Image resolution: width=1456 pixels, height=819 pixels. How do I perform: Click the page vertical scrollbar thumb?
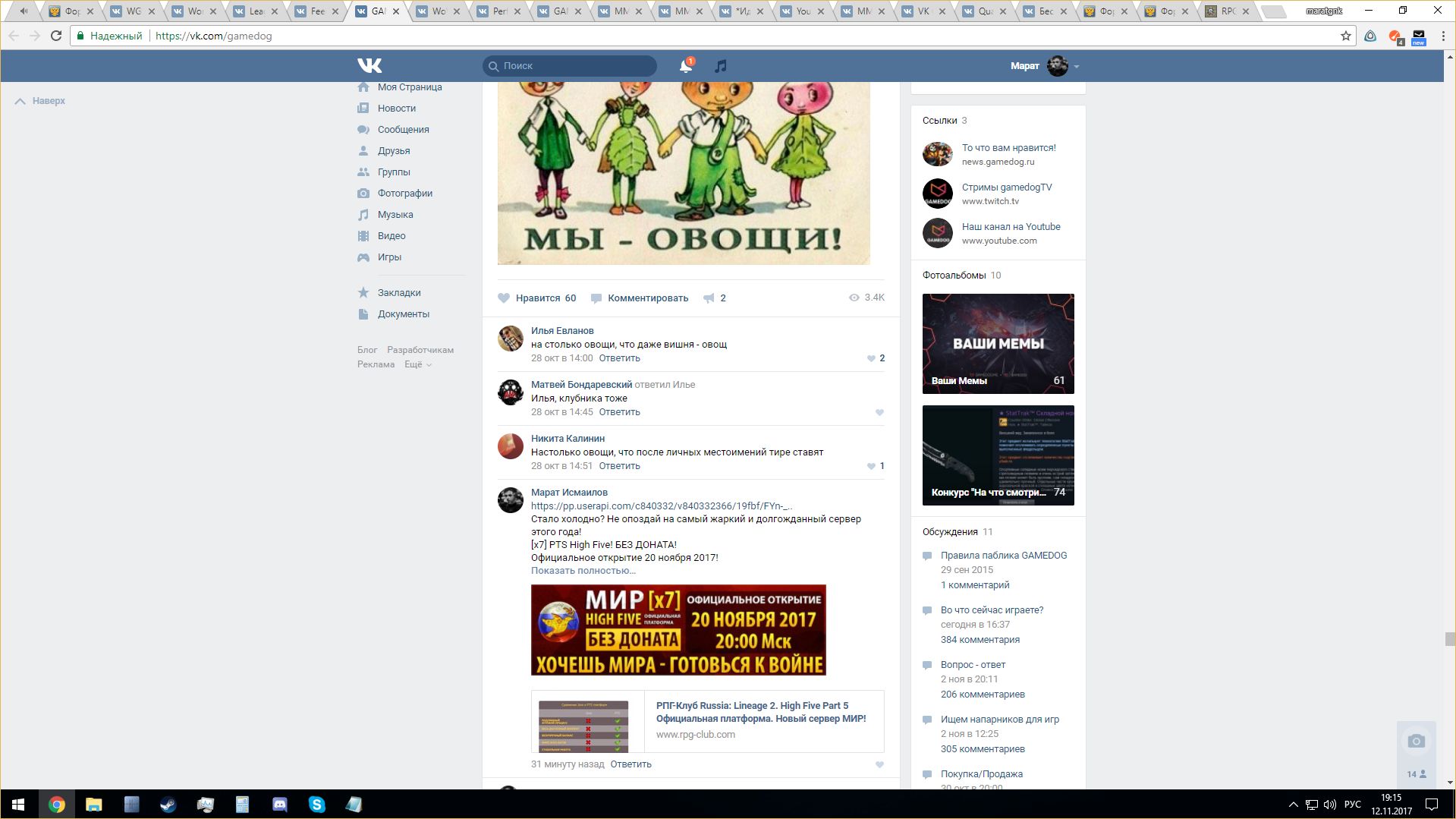pos(1450,639)
